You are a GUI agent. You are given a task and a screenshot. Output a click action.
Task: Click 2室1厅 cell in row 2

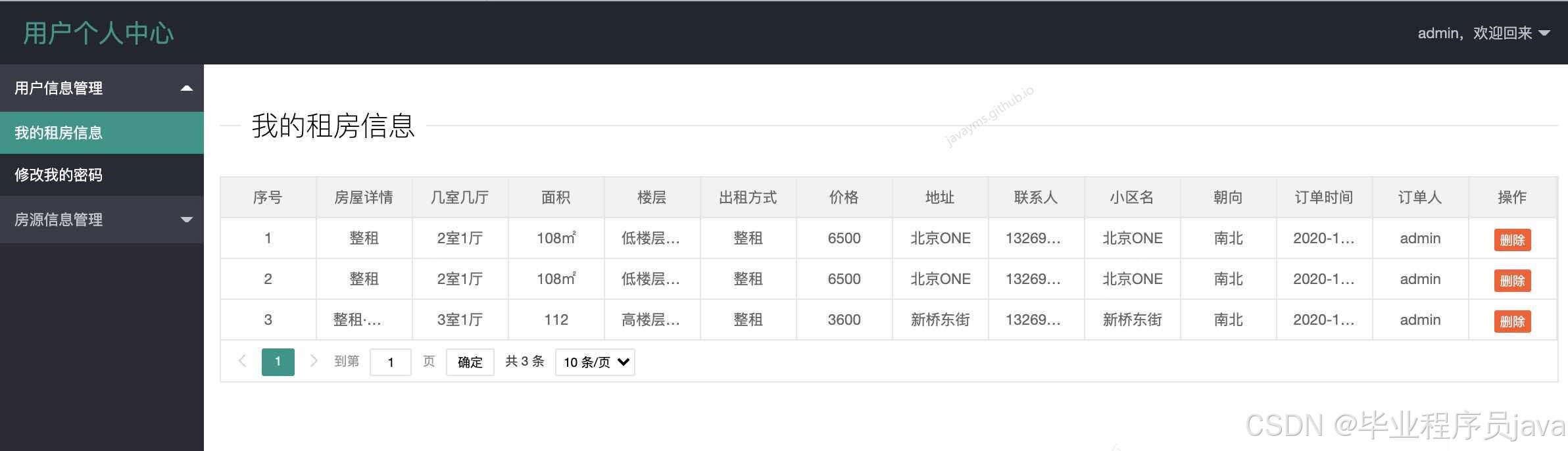pos(460,279)
